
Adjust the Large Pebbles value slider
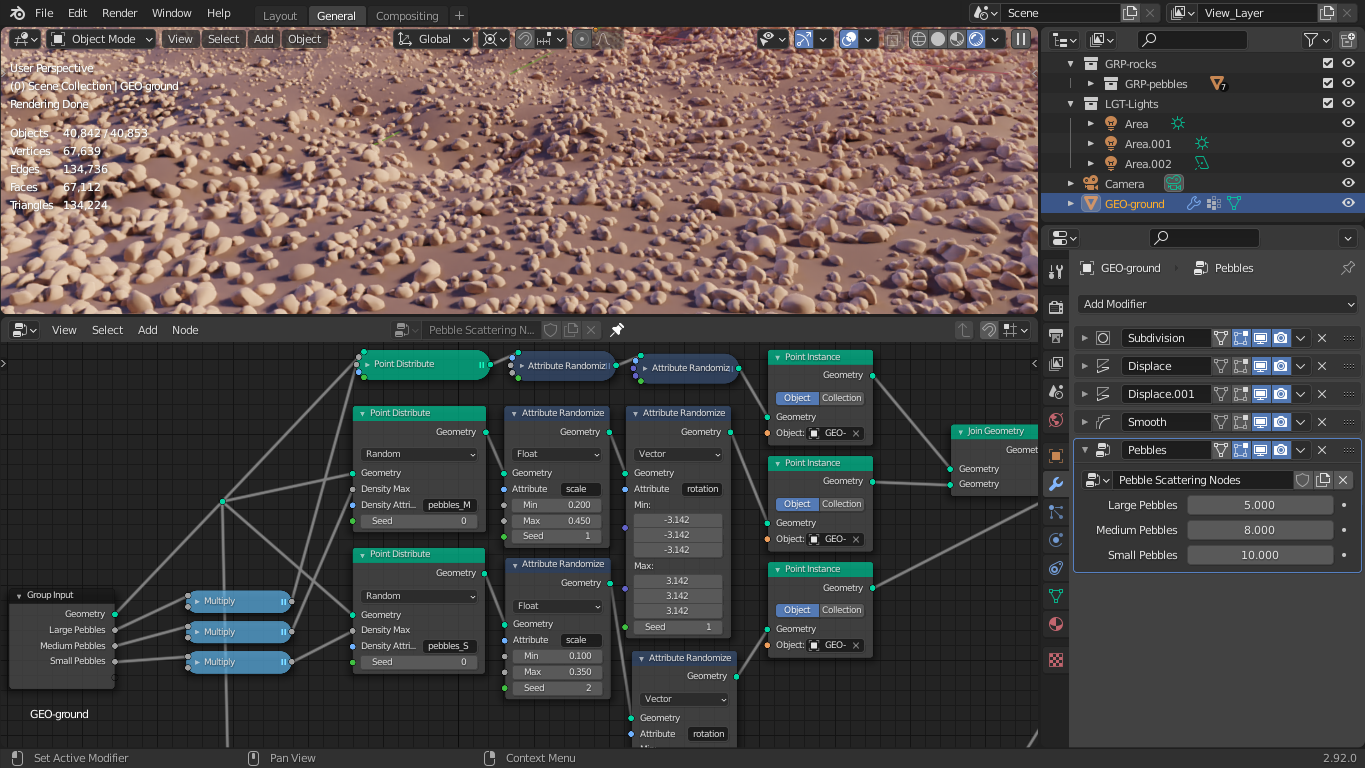point(1259,504)
